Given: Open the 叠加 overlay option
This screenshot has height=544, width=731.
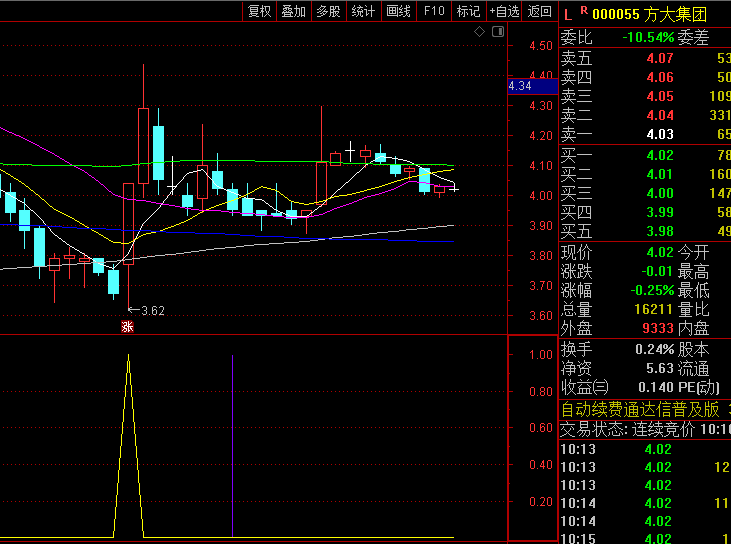Looking at the screenshot, I should [294, 11].
